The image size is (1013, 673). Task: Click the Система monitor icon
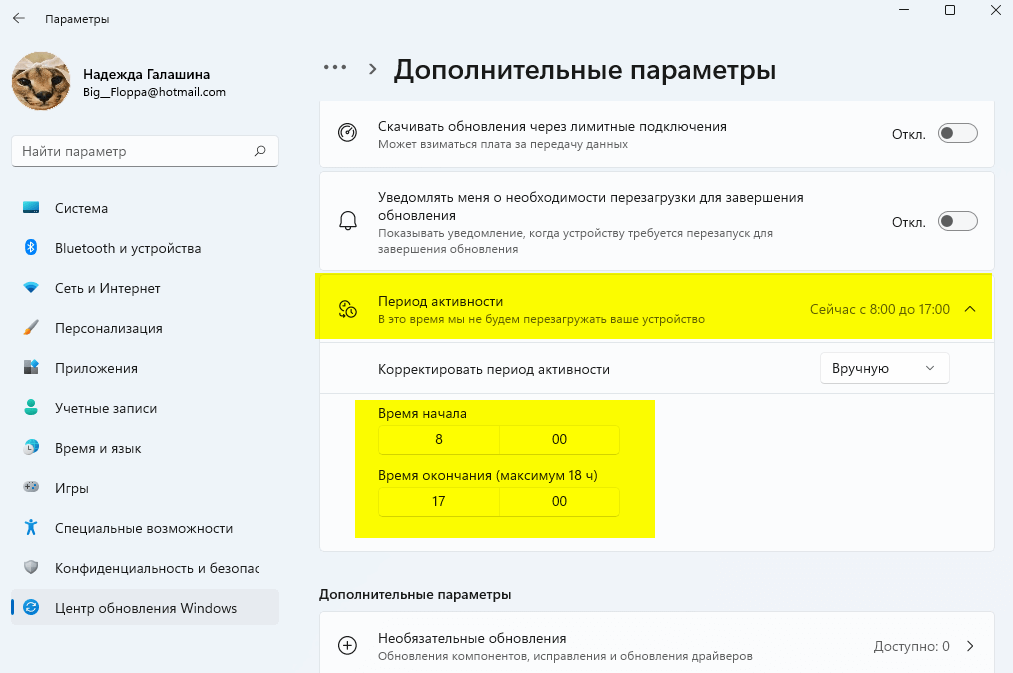point(31,208)
